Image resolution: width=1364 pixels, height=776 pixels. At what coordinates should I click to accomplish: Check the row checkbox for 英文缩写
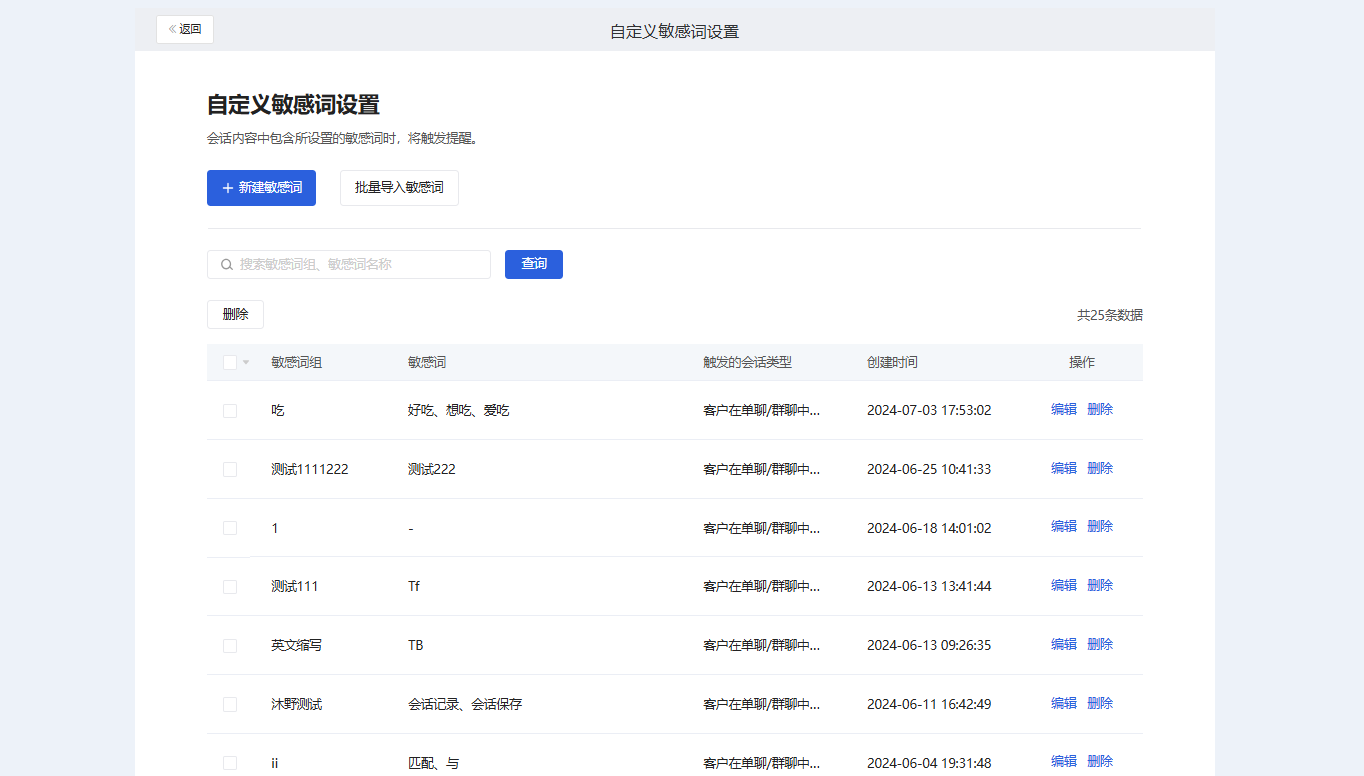click(230, 645)
